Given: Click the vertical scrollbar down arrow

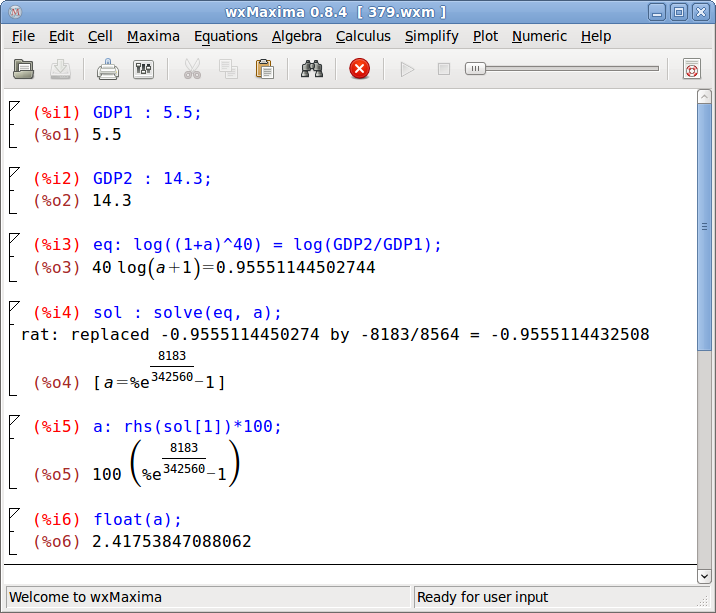Looking at the screenshot, I should click(x=704, y=576).
